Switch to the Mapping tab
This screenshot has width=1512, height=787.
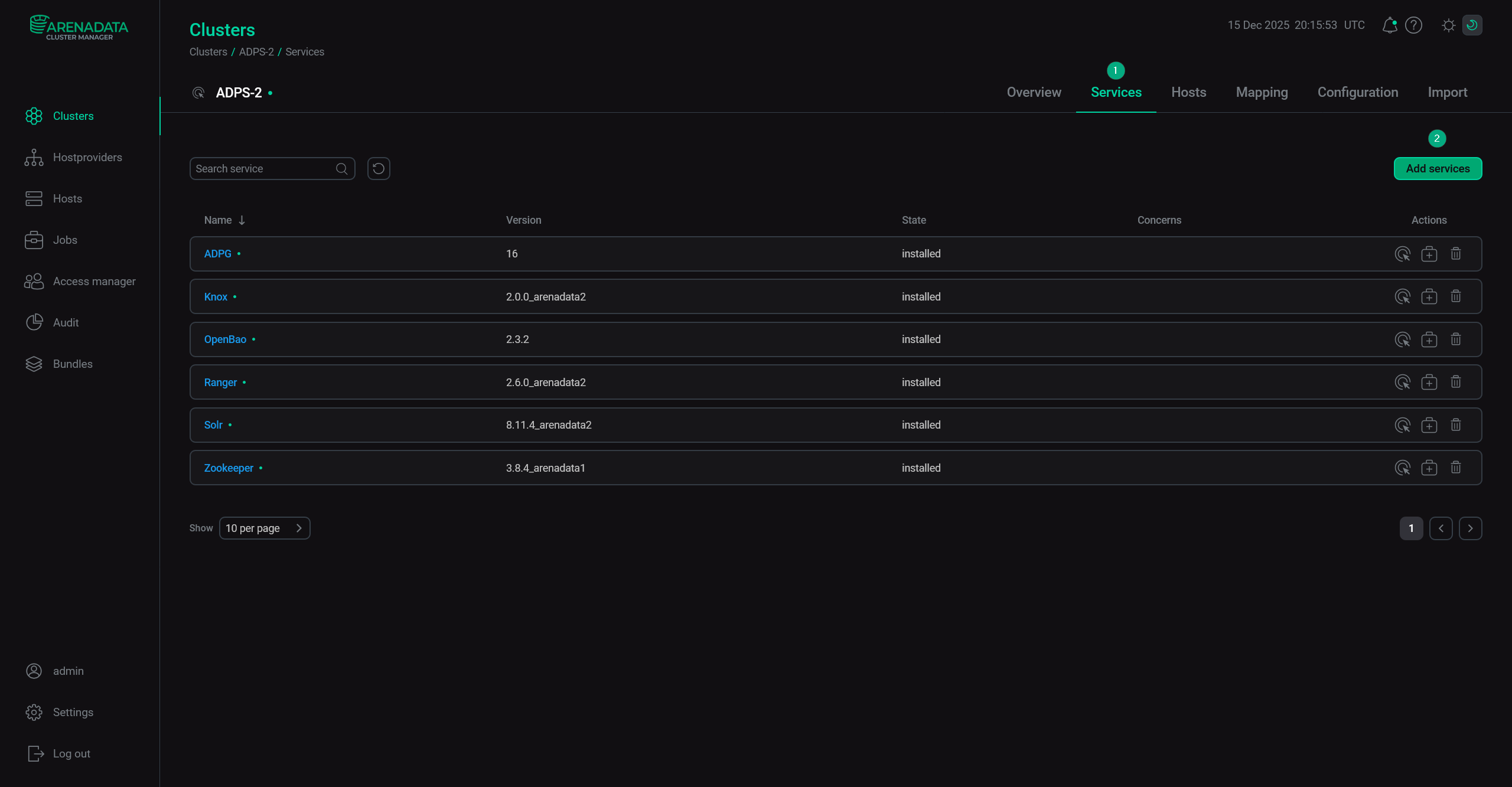[x=1262, y=92]
